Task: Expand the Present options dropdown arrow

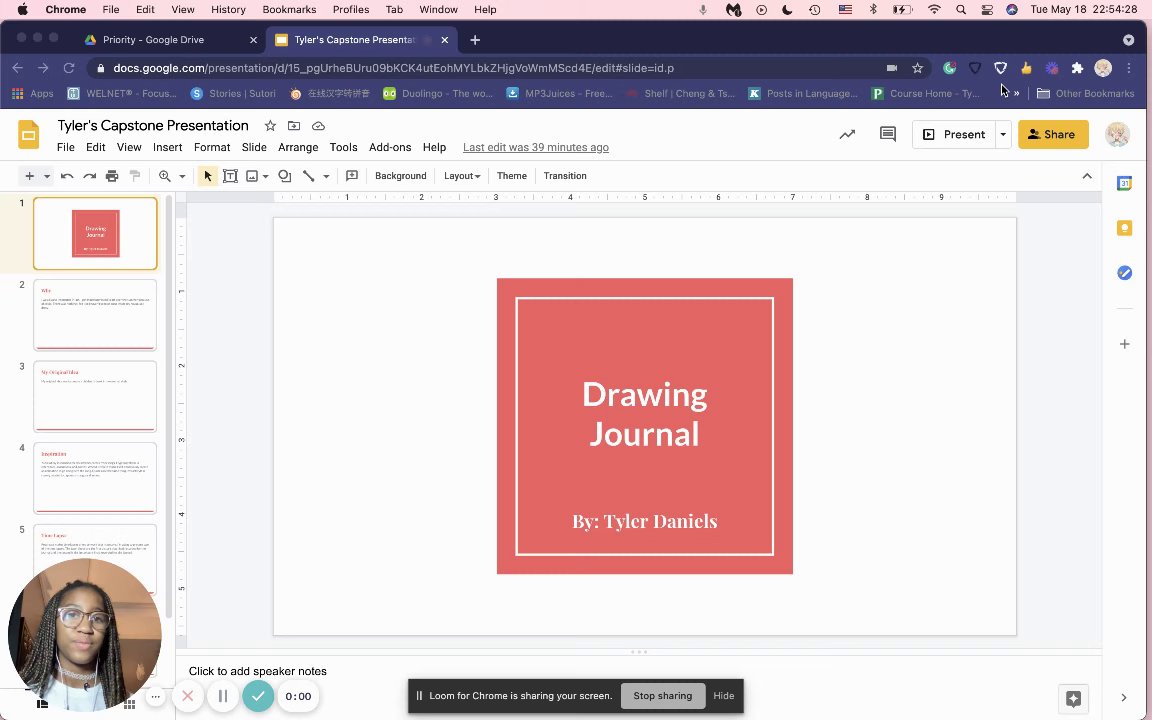Action: (1002, 134)
